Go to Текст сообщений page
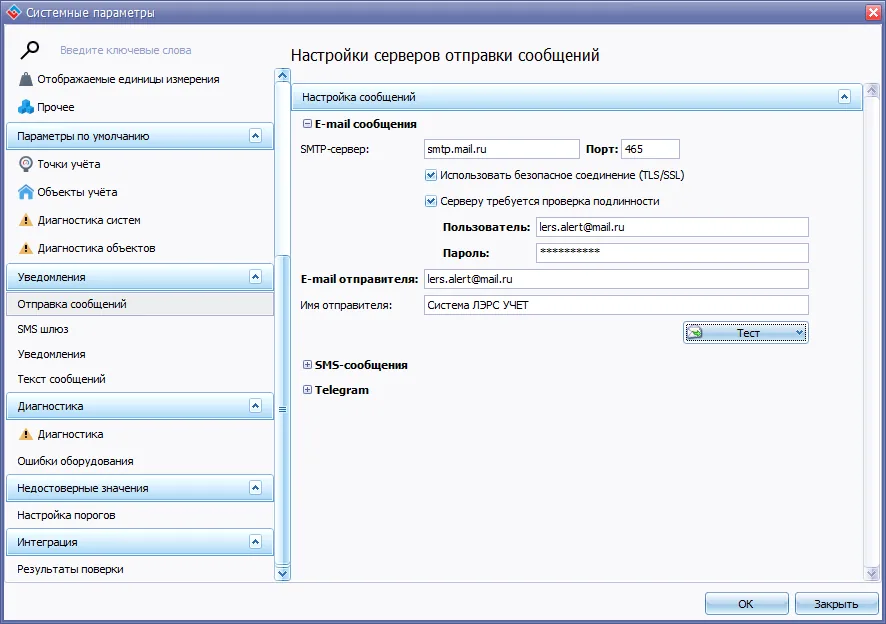 point(61,379)
